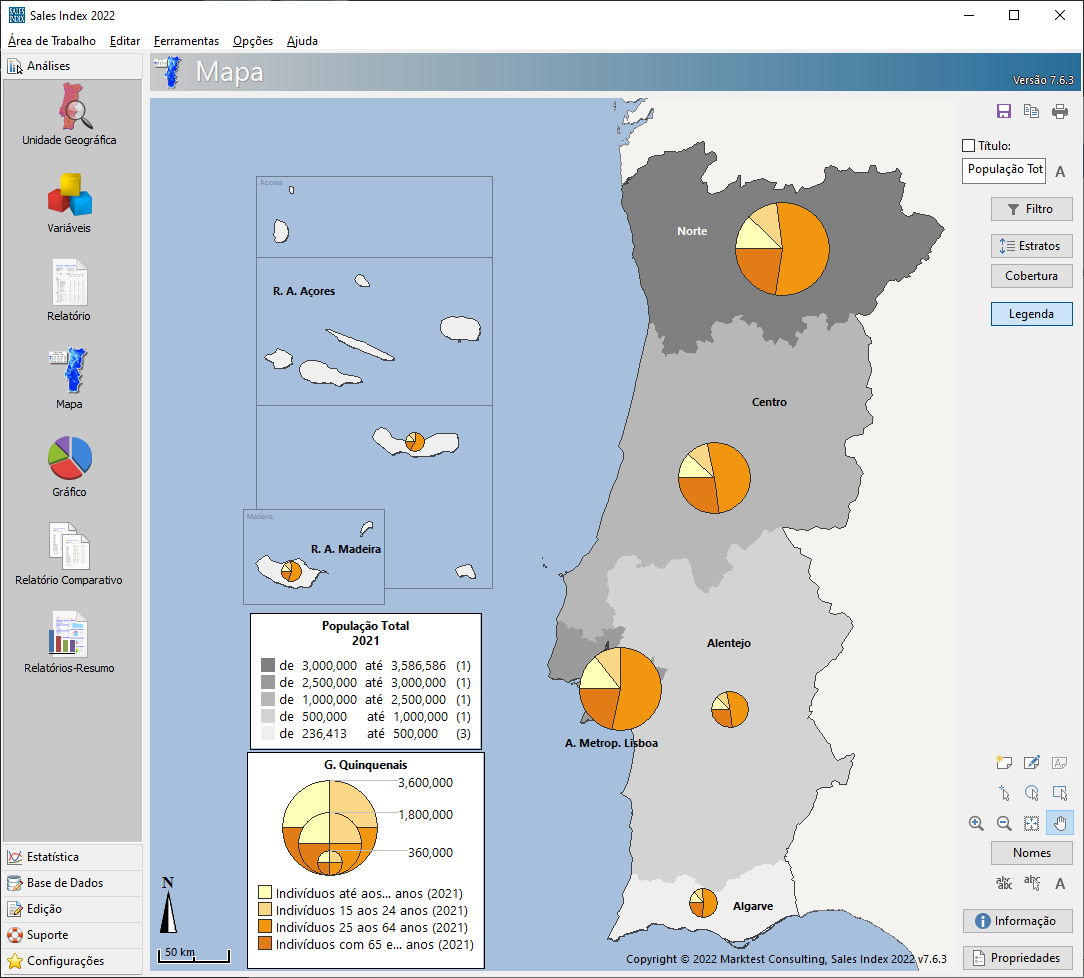Click the Filtro button
1084x978 pixels.
coord(1031,209)
